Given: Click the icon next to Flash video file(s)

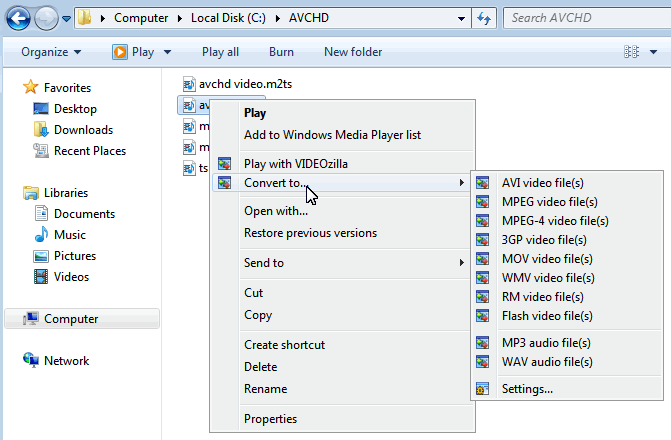Looking at the screenshot, I should 482,316.
